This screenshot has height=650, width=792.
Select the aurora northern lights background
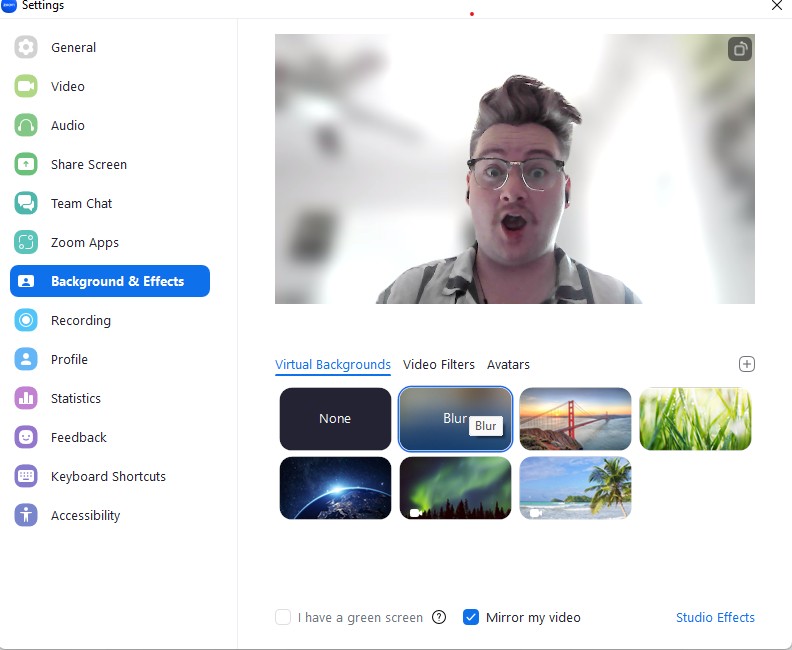[x=455, y=488]
